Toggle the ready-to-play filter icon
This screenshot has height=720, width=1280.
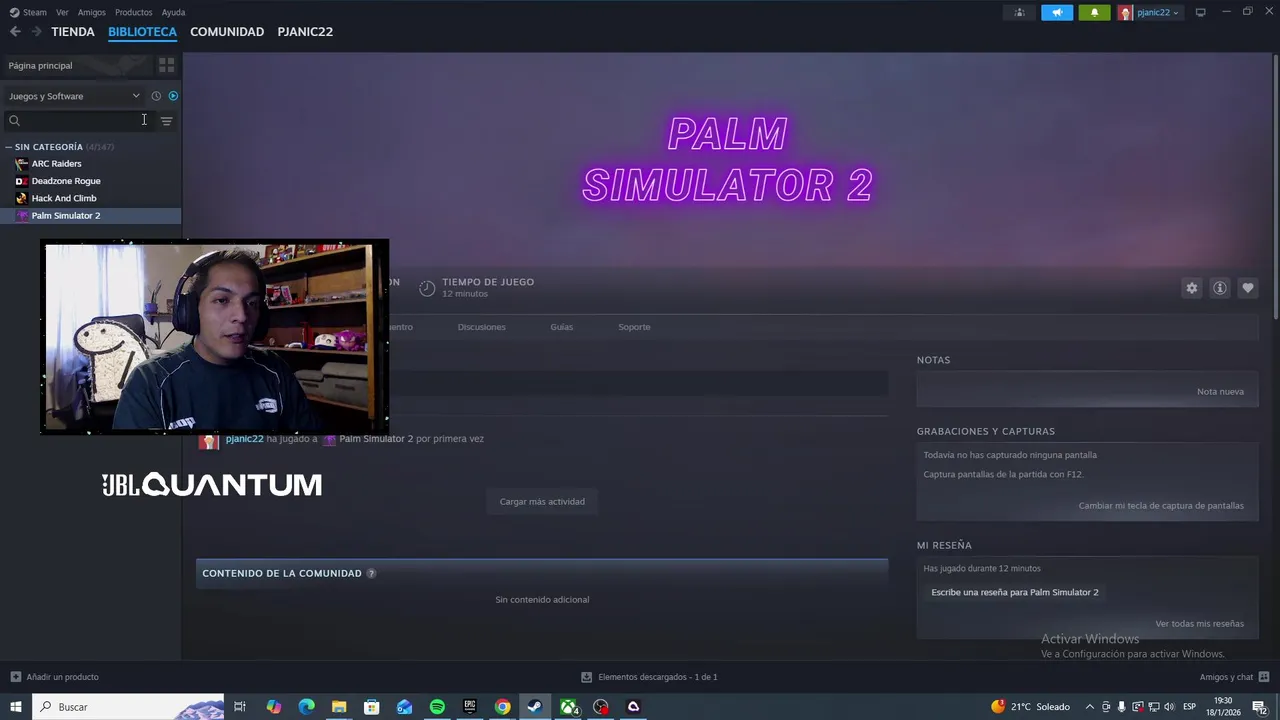click(x=173, y=96)
